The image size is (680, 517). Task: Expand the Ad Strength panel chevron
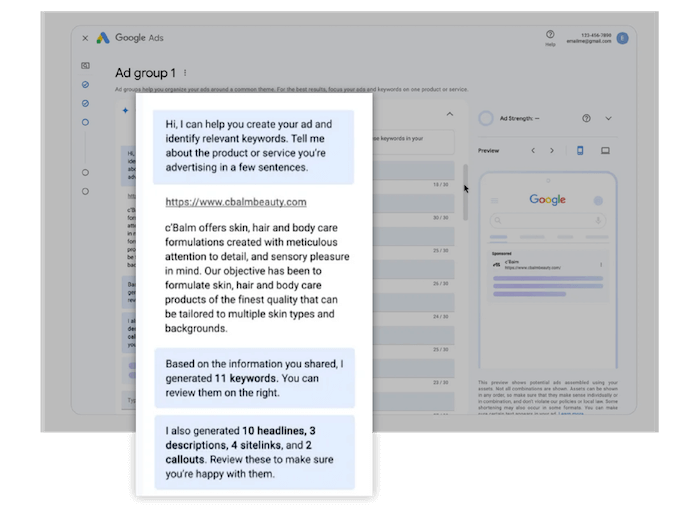tap(608, 118)
